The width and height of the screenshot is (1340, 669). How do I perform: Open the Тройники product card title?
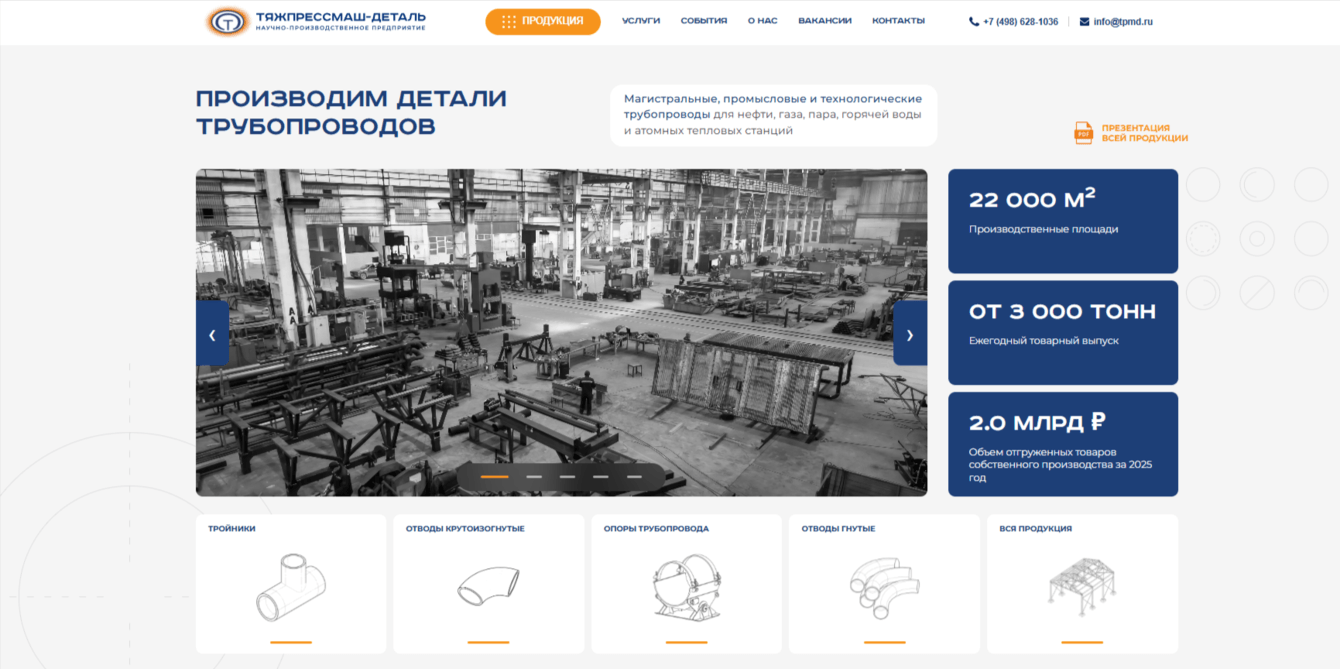(x=232, y=529)
